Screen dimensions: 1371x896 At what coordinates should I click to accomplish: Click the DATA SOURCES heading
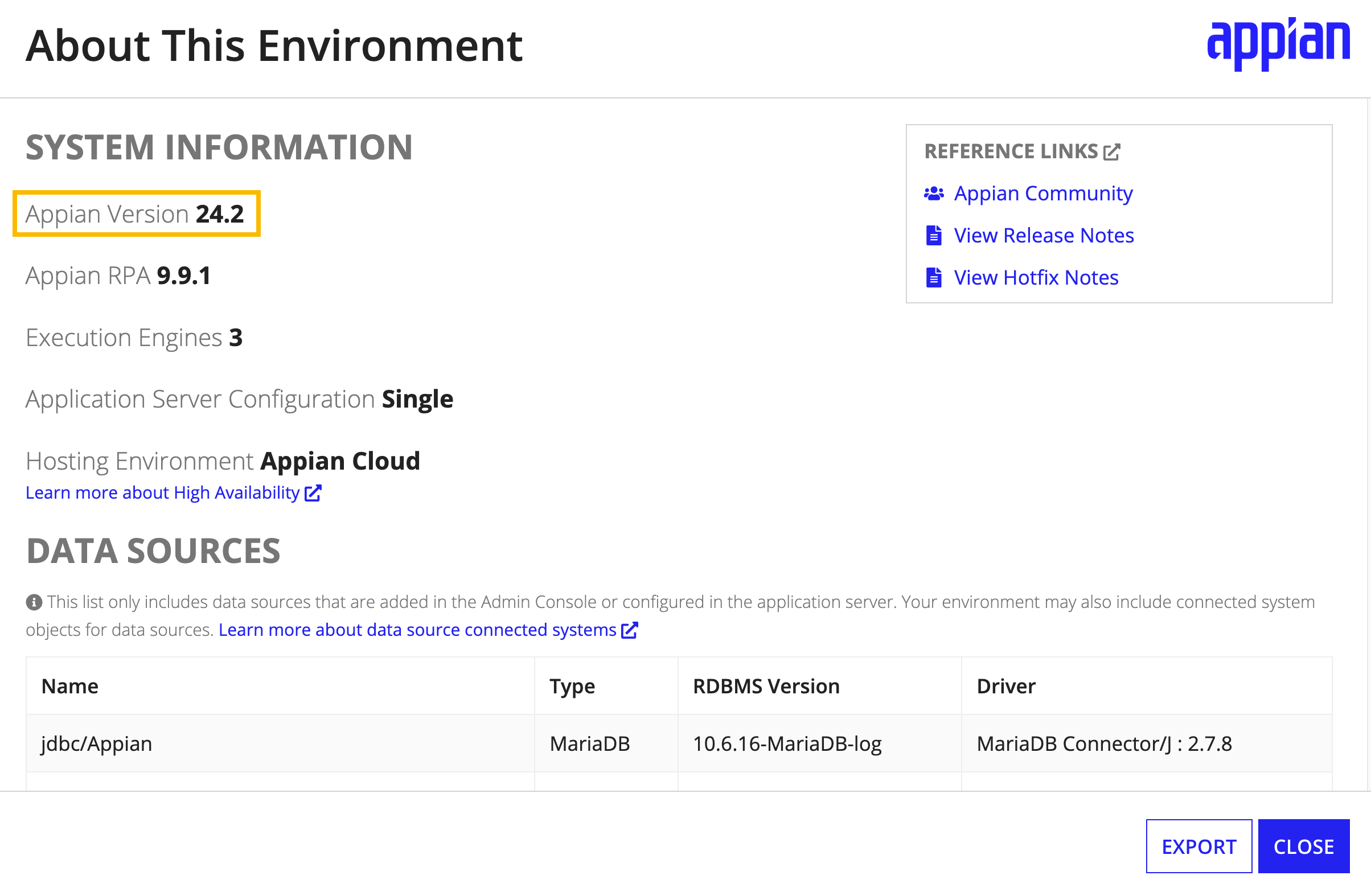(153, 551)
